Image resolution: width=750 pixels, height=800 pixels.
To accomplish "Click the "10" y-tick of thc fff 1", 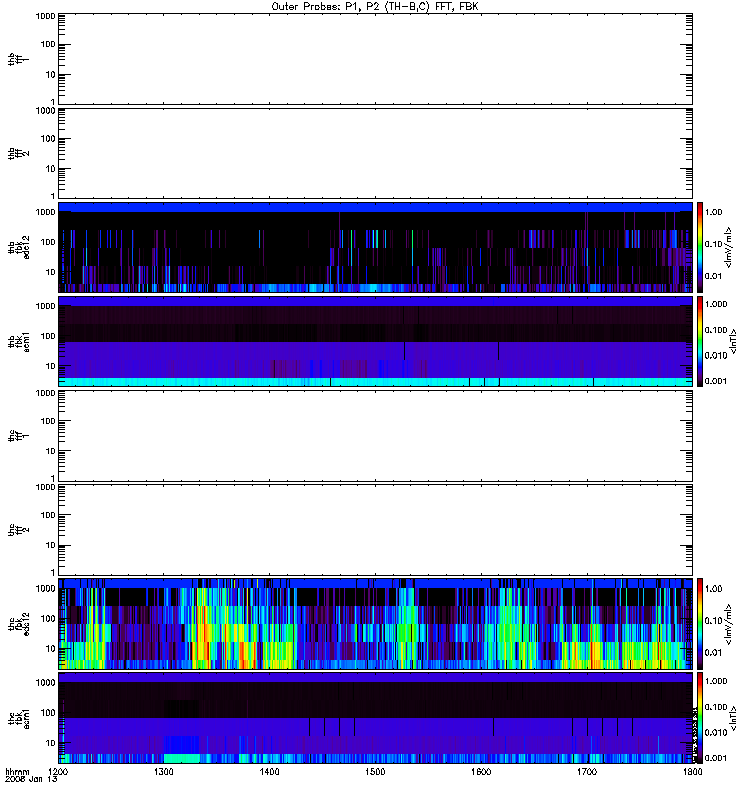I will point(51,451).
